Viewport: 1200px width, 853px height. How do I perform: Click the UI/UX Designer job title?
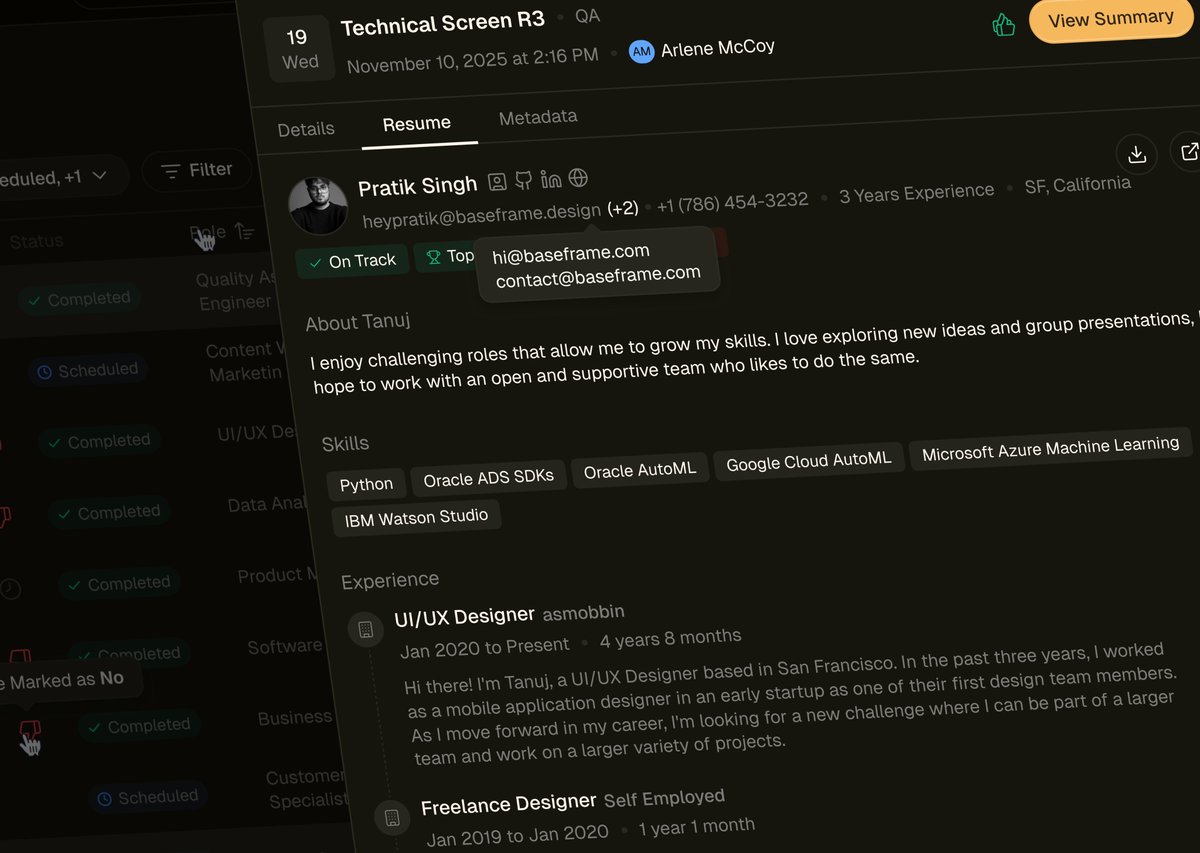464,617
